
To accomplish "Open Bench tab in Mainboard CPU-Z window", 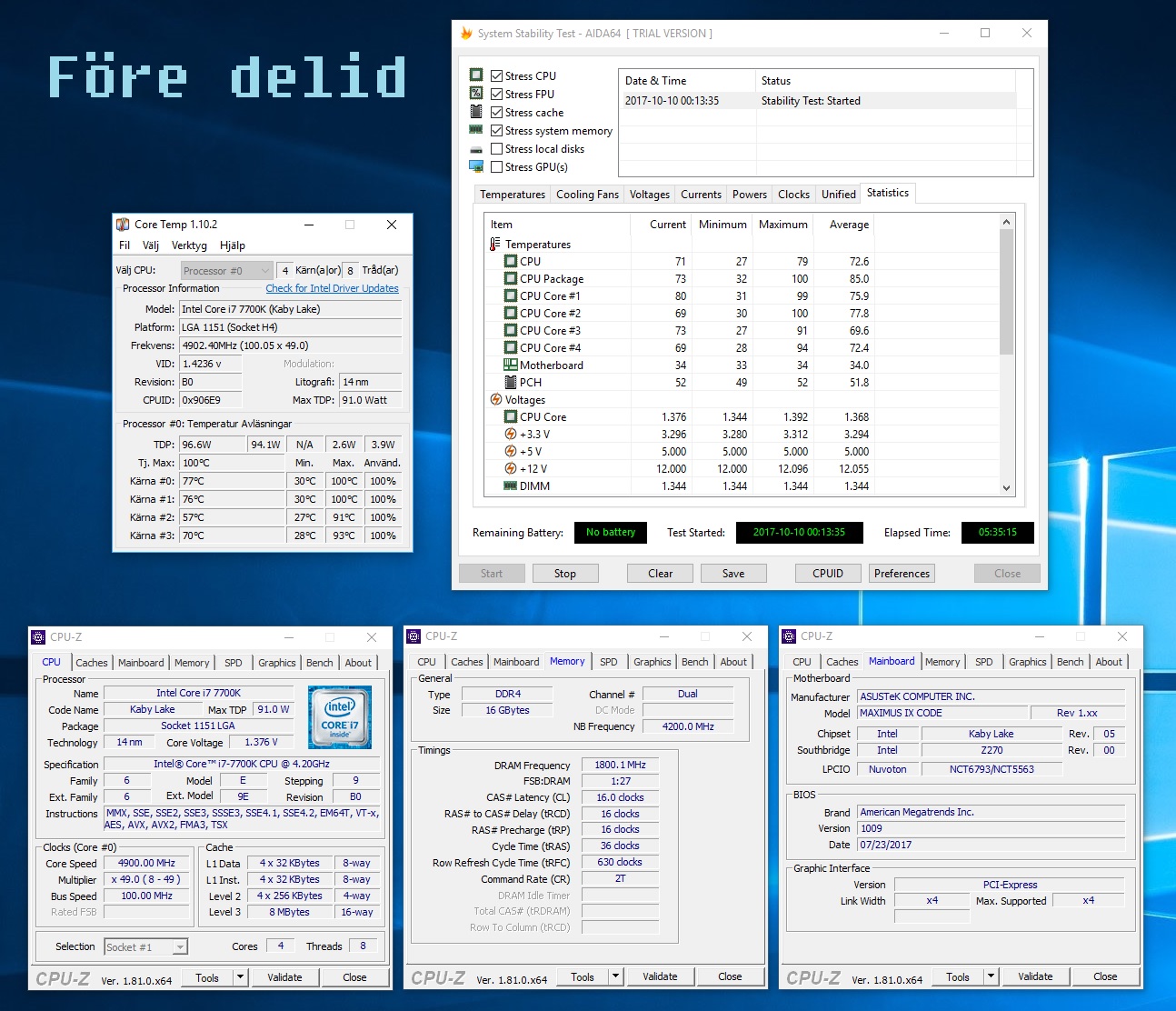I will 1070,662.
